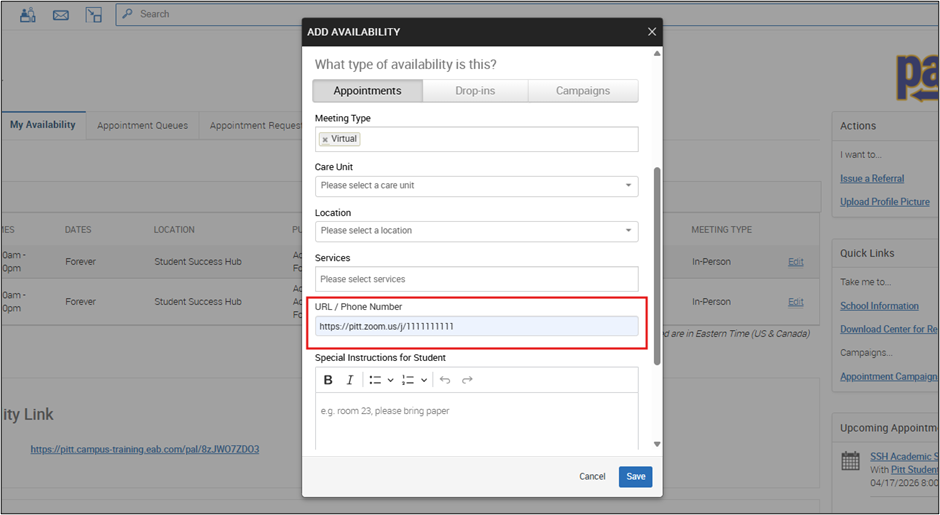The height and width of the screenshot is (515, 940).
Task: Select the Appointments availability type
Action: click(x=367, y=91)
